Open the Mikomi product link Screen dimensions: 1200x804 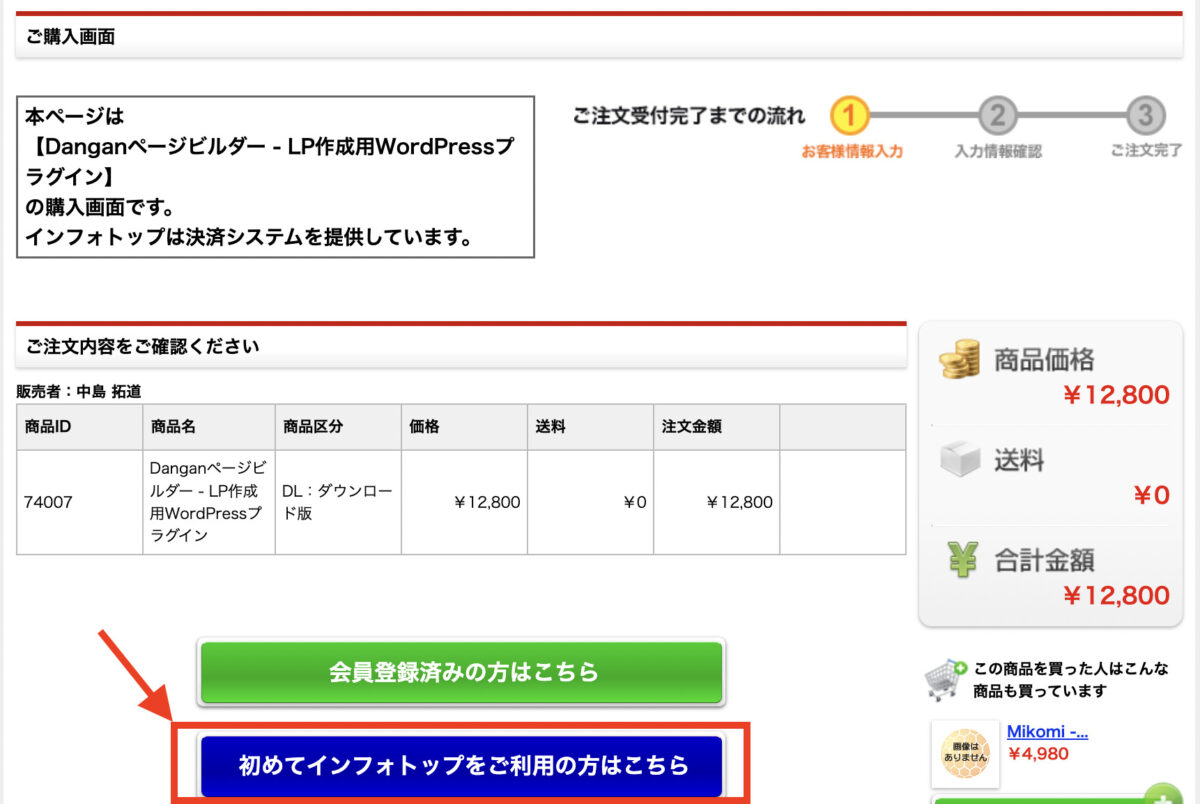point(1047,731)
